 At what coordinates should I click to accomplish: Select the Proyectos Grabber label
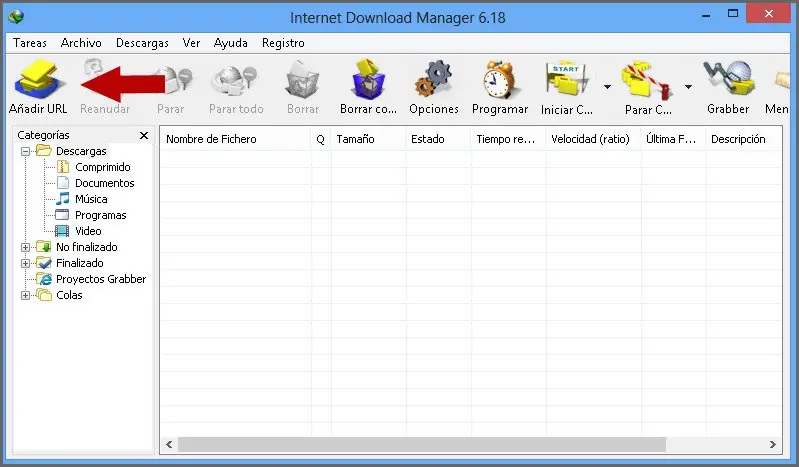(x=101, y=279)
